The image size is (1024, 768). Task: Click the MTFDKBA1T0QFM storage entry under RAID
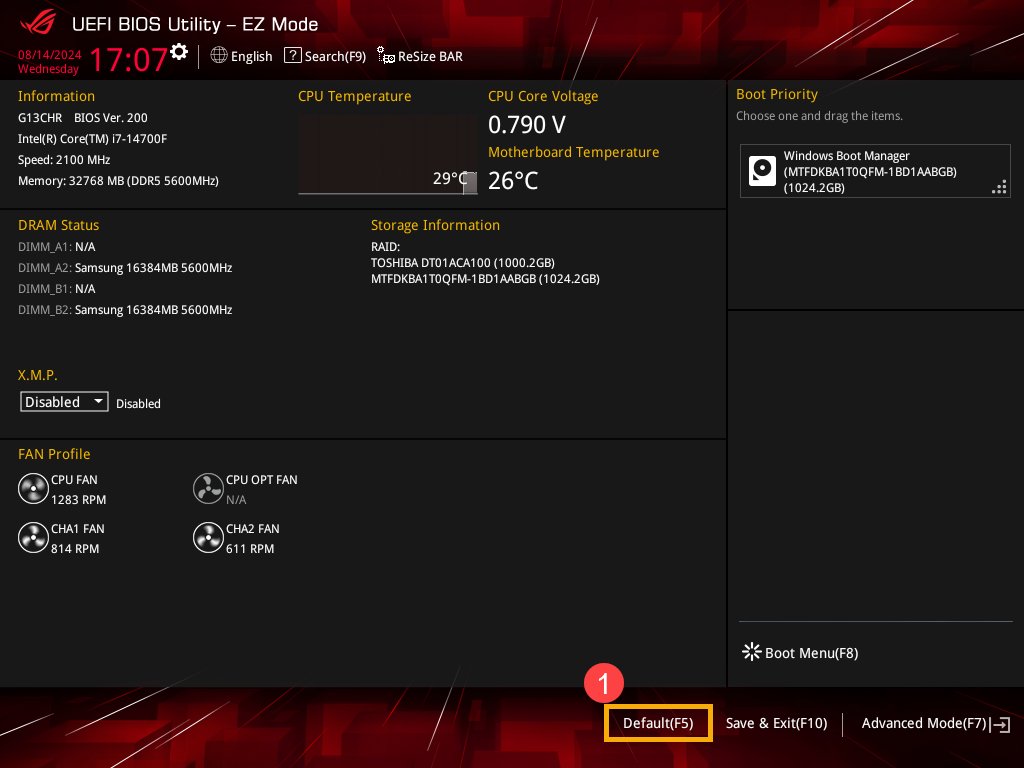pyautogui.click(x=485, y=279)
